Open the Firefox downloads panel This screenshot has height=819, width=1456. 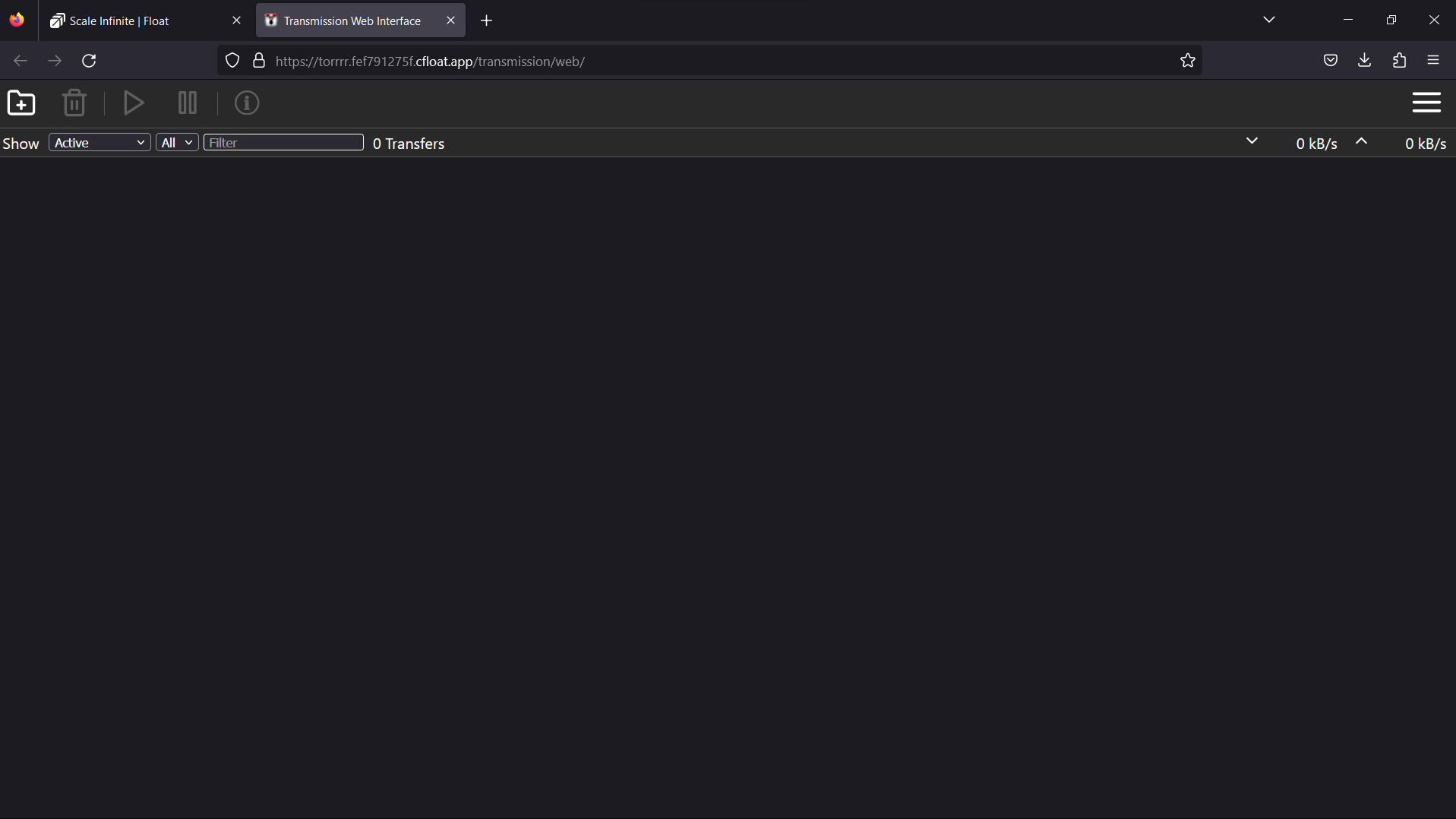pos(1365,61)
